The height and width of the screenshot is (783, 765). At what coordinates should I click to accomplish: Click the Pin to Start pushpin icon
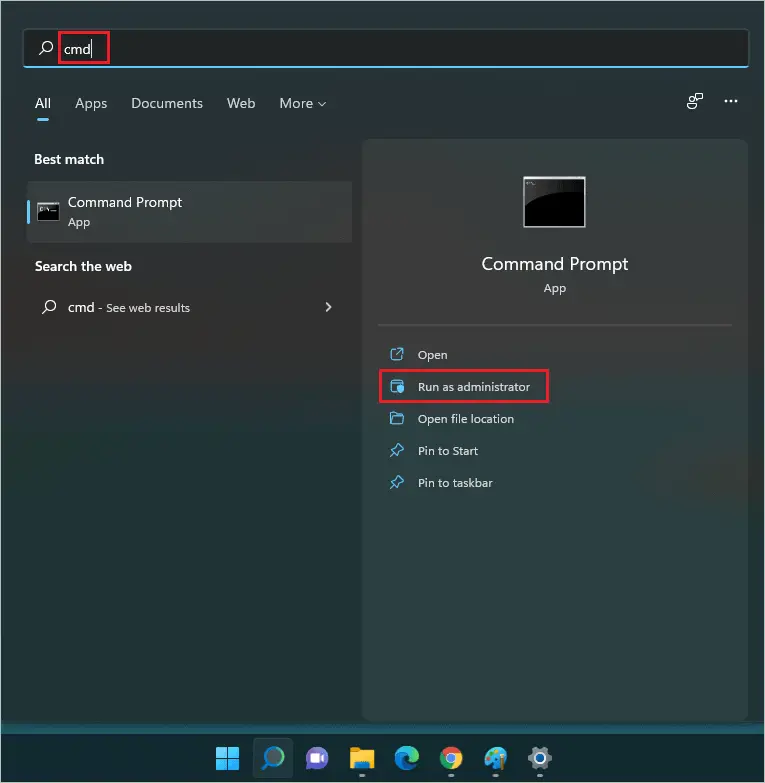(397, 450)
